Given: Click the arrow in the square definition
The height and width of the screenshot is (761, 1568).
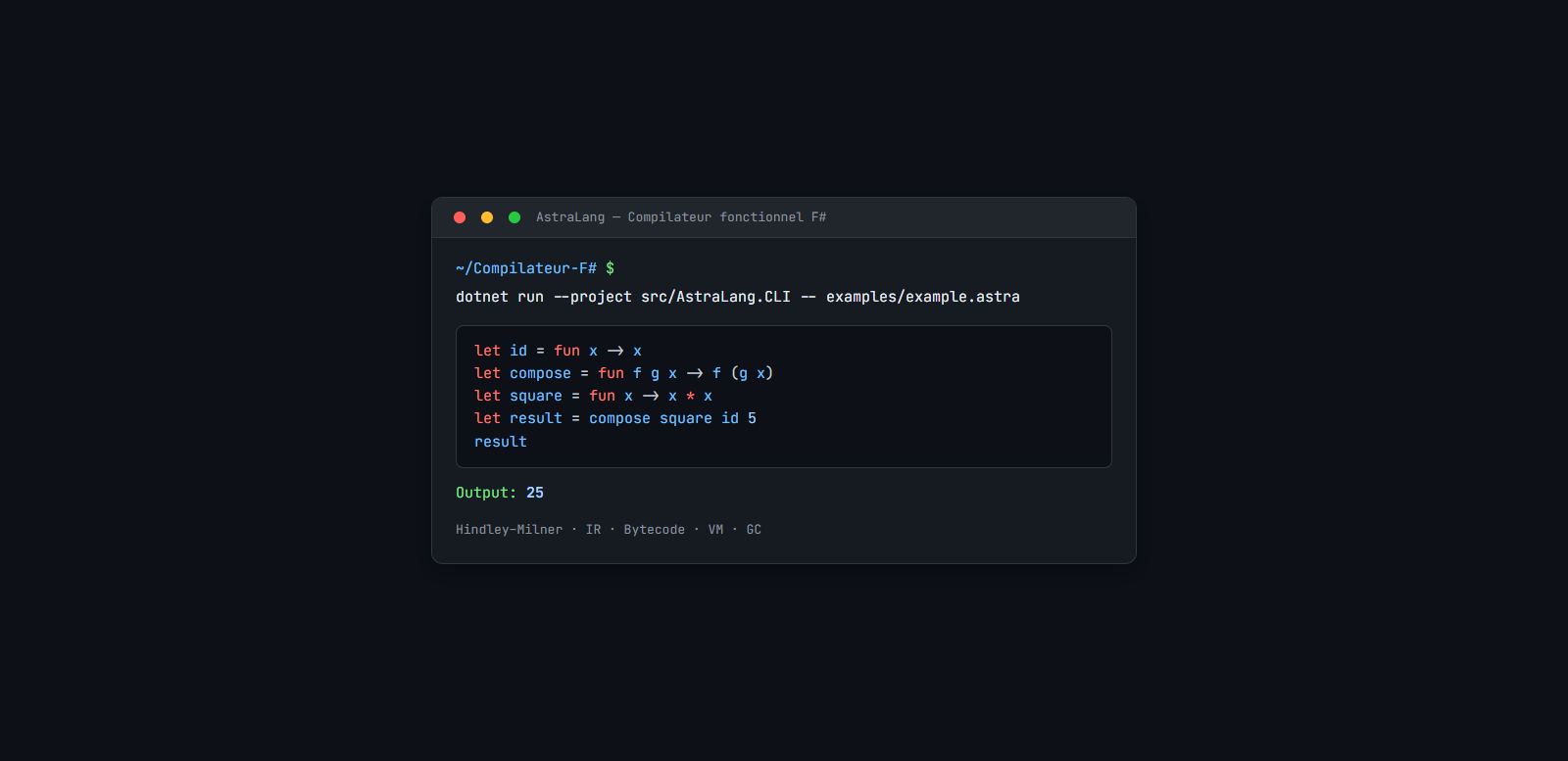Looking at the screenshot, I should [651, 396].
